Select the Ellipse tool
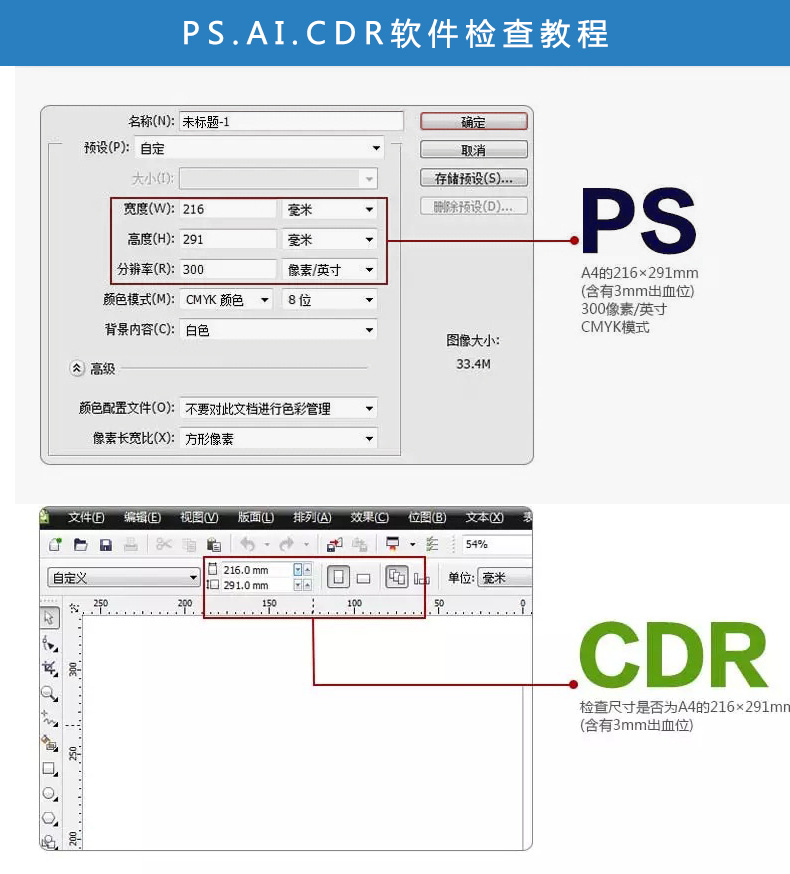Image resolution: width=790 pixels, height=874 pixels. (x=50, y=793)
